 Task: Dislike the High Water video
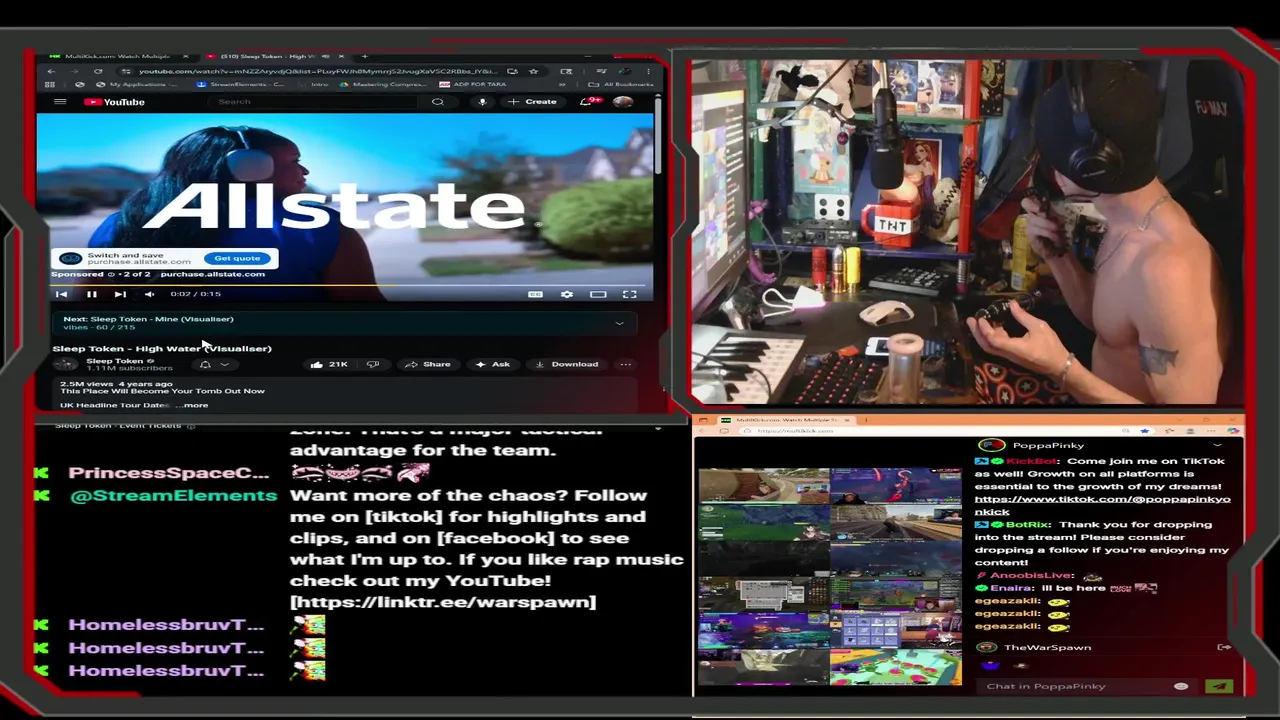[373, 364]
